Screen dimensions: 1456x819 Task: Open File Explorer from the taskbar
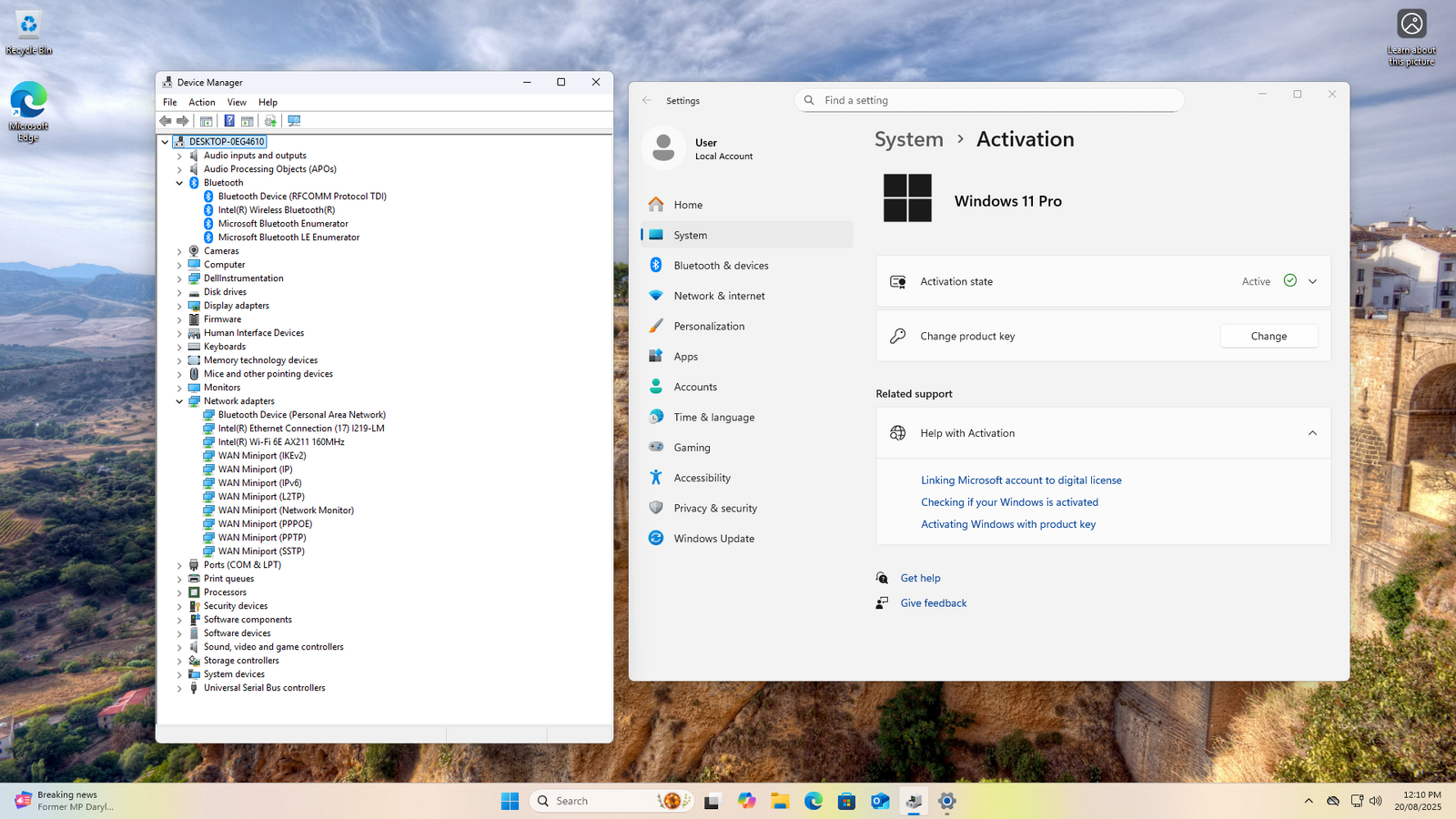pos(780,801)
